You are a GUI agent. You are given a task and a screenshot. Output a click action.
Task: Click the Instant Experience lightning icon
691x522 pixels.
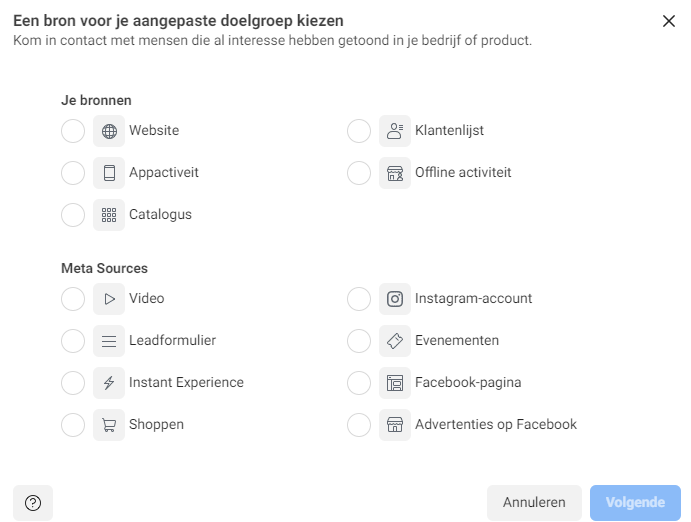[109, 383]
